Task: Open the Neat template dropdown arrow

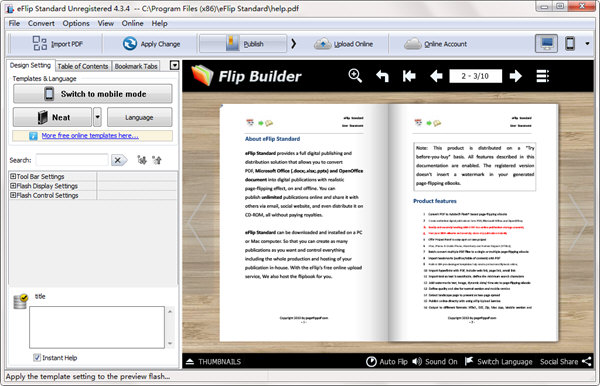Action: pos(97,117)
